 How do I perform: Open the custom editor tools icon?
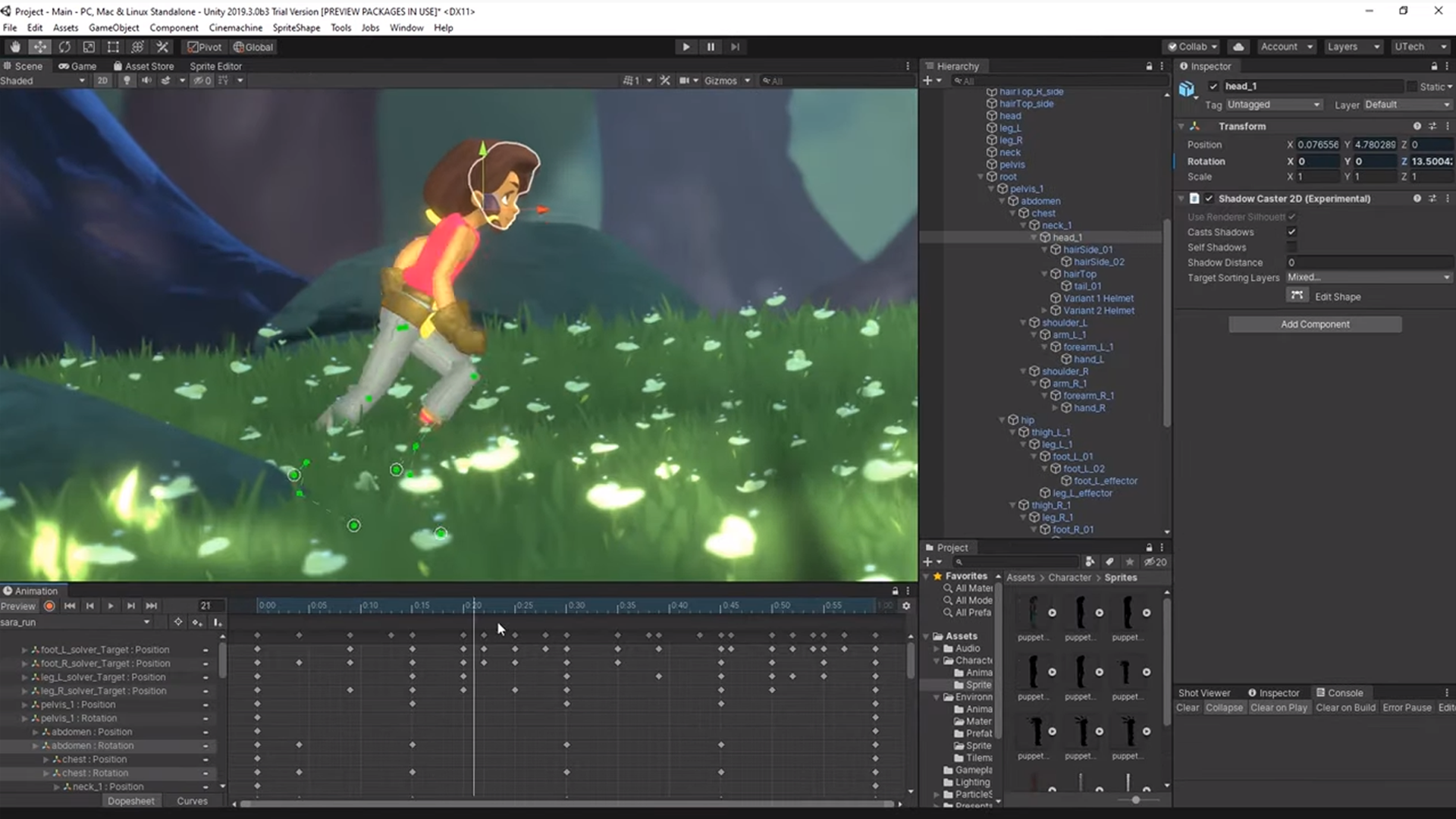(162, 47)
